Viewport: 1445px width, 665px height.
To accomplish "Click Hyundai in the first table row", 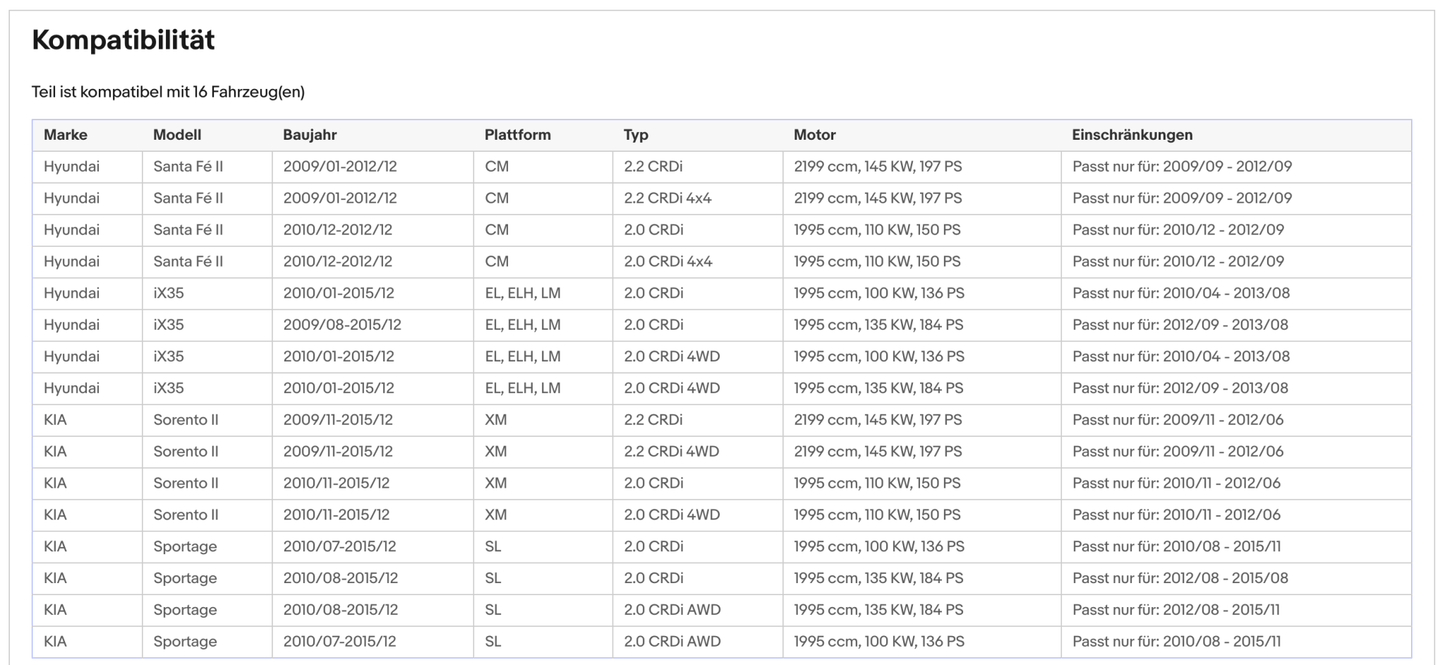I will [x=71, y=166].
